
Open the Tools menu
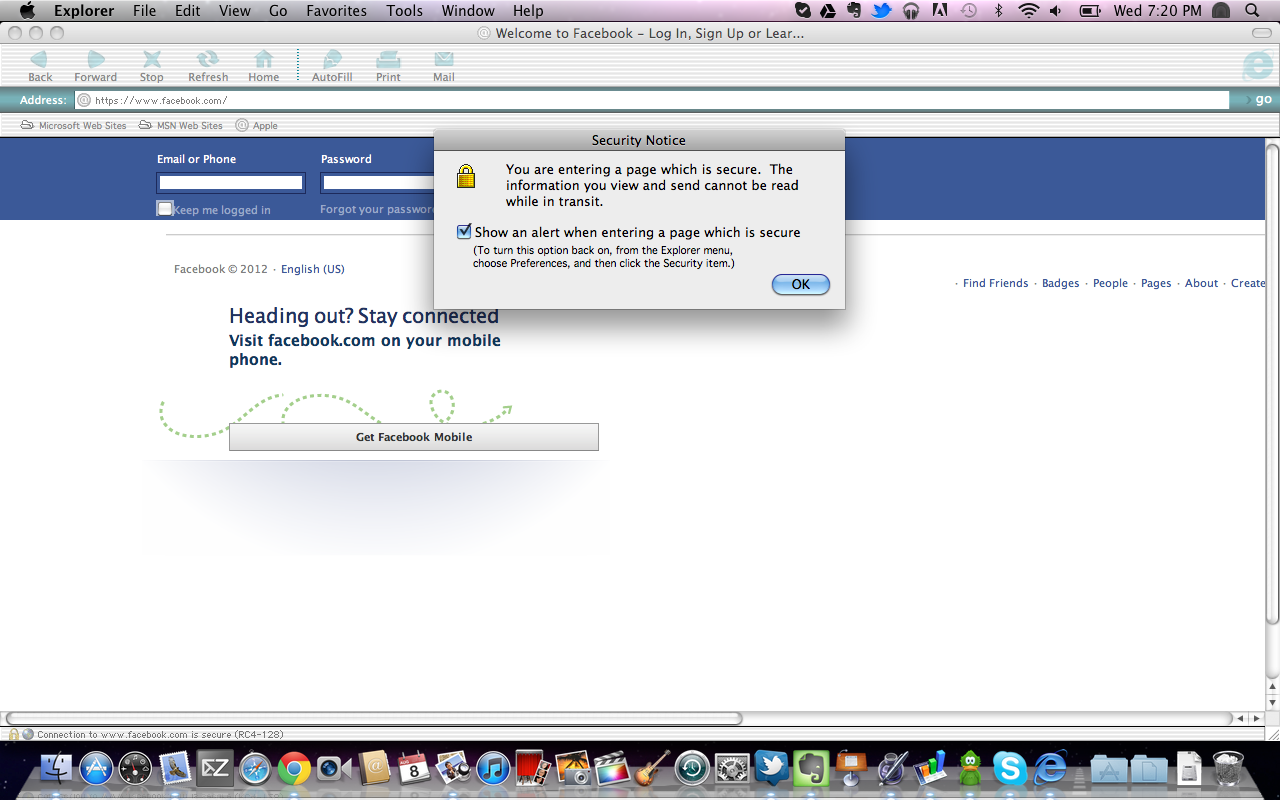pos(405,11)
